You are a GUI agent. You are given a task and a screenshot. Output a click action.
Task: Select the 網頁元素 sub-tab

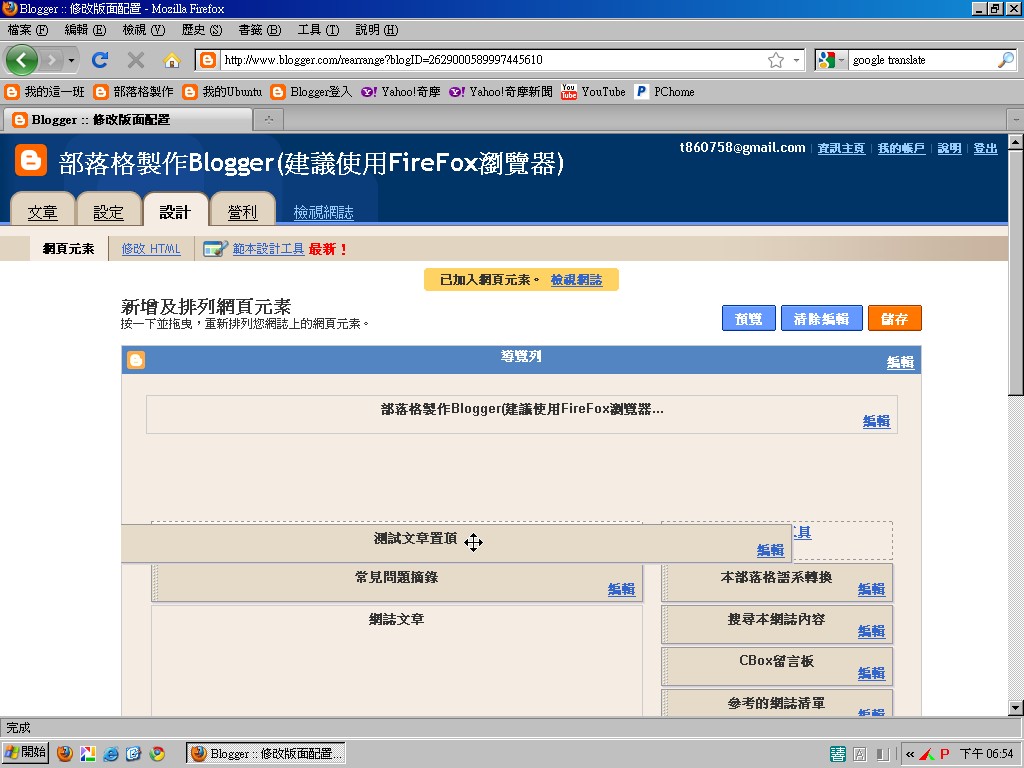pos(69,249)
